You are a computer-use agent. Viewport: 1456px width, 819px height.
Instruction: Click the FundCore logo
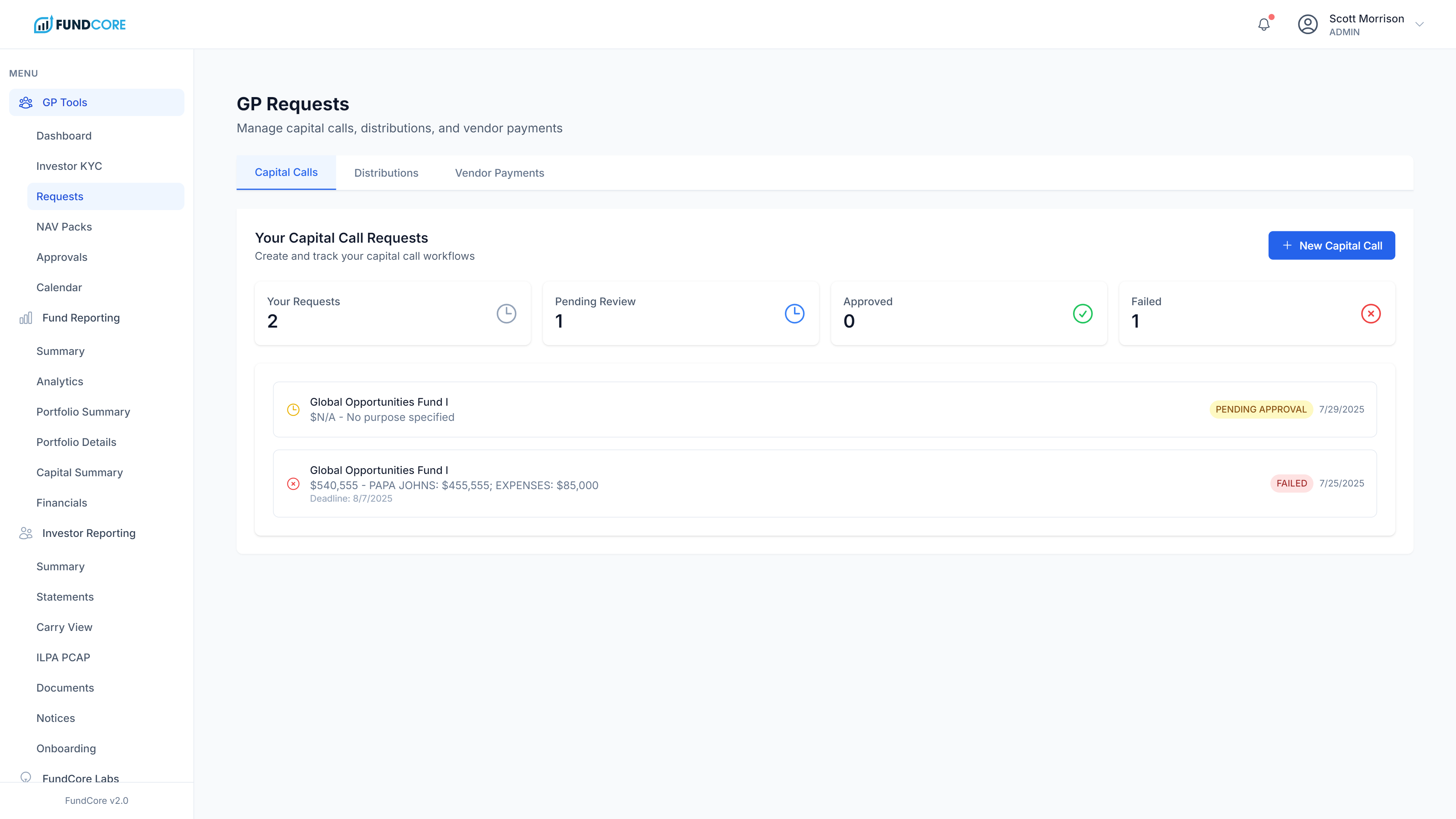pyautogui.click(x=80, y=24)
